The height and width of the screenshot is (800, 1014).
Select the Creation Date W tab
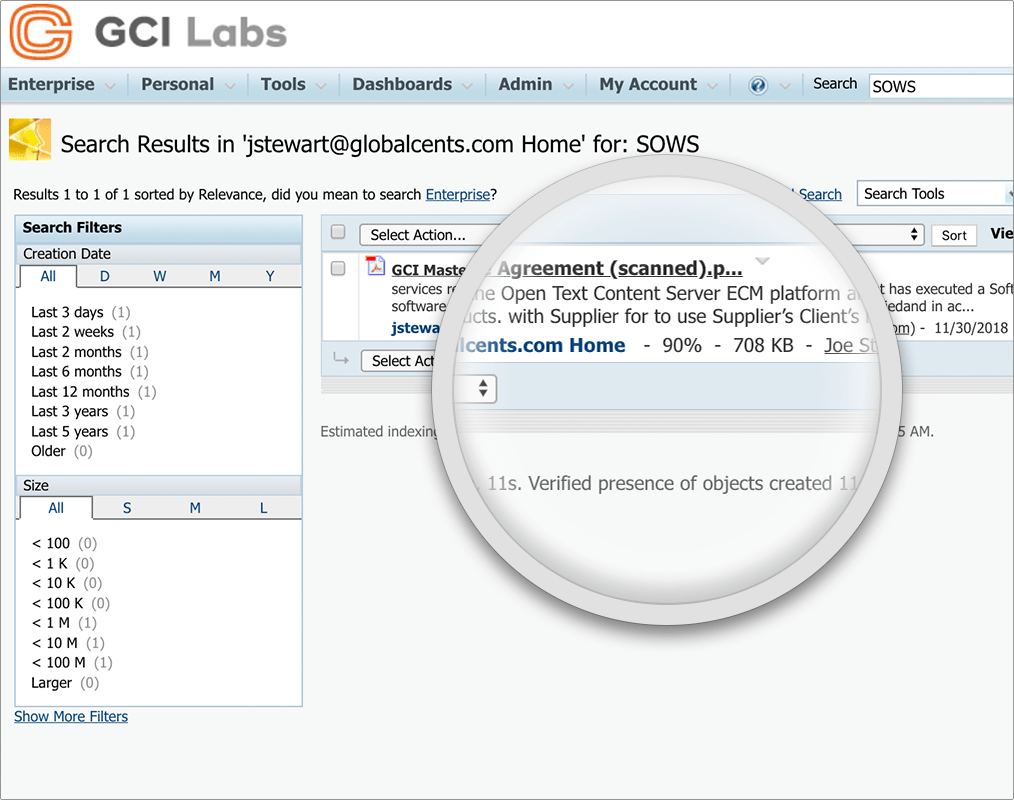pos(160,276)
